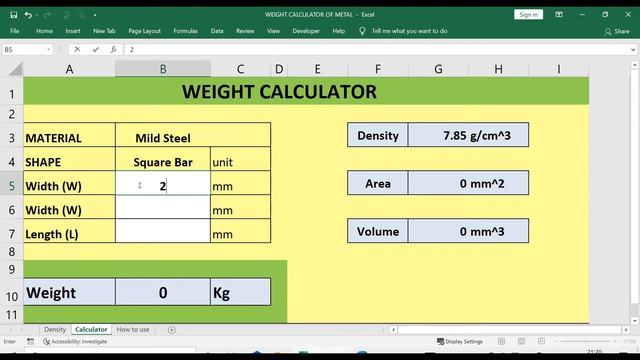
Task: Open Customize Quick Access Toolbar dropdown
Action: [x=95, y=15]
